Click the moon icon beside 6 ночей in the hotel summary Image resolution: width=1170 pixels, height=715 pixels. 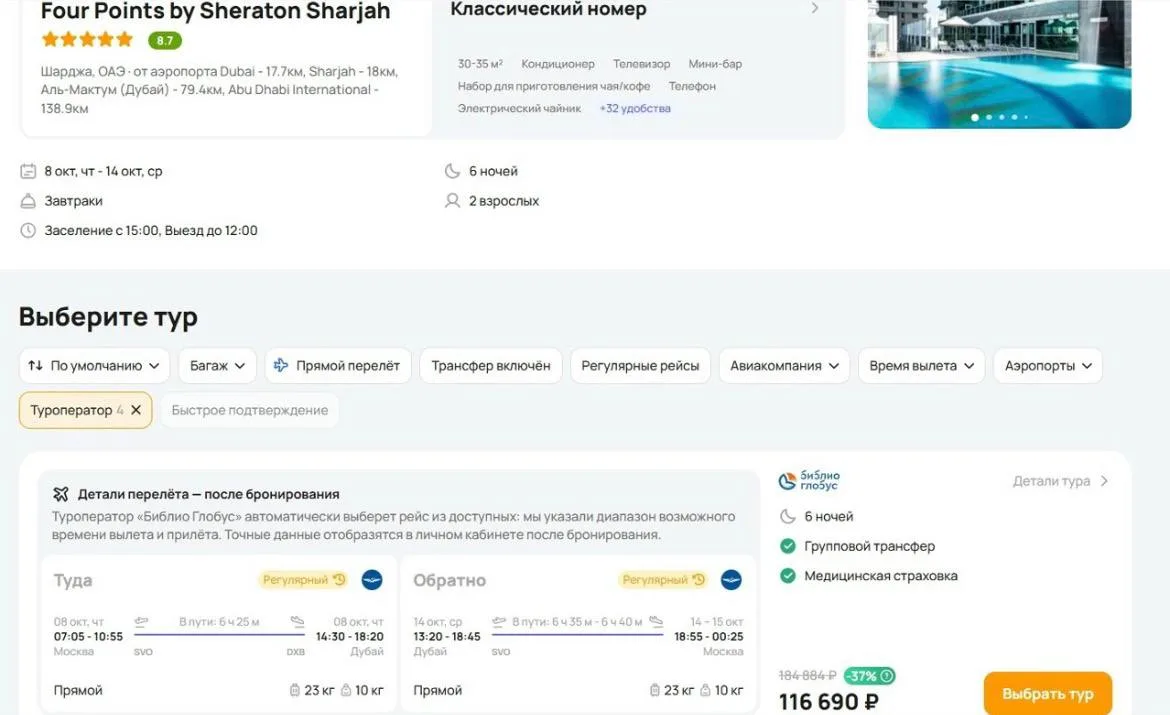(452, 171)
